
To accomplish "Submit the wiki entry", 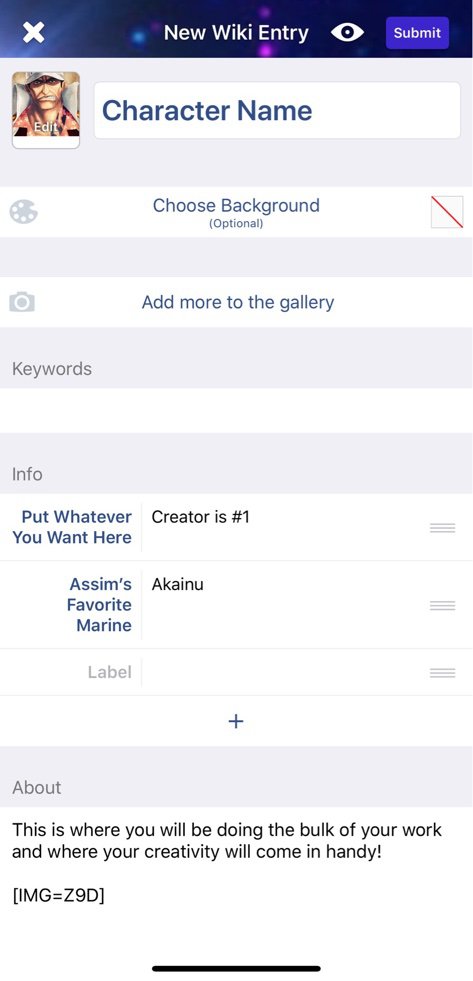I will (x=417, y=33).
